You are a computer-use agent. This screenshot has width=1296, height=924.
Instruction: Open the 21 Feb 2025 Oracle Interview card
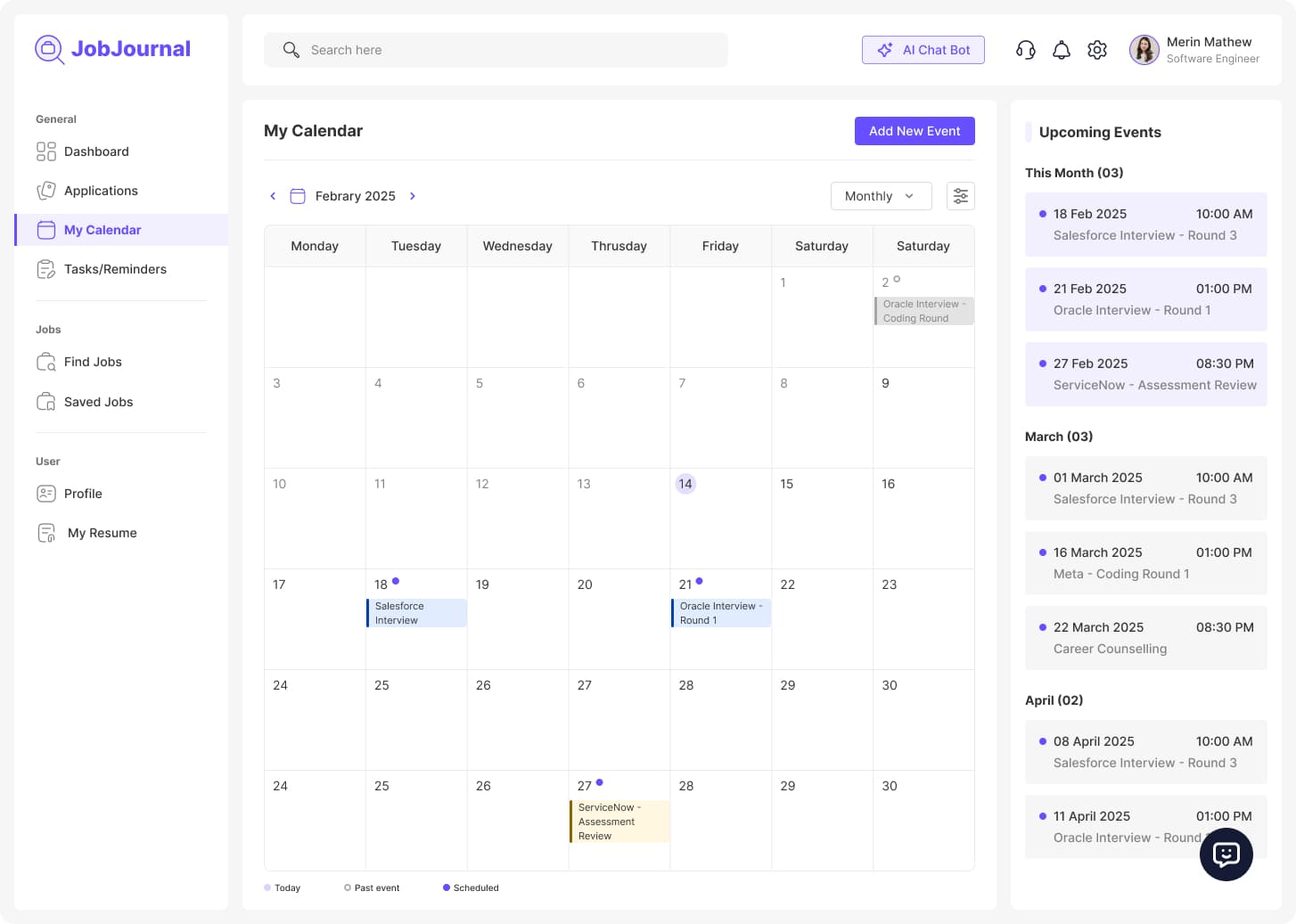pyautogui.click(x=1146, y=299)
